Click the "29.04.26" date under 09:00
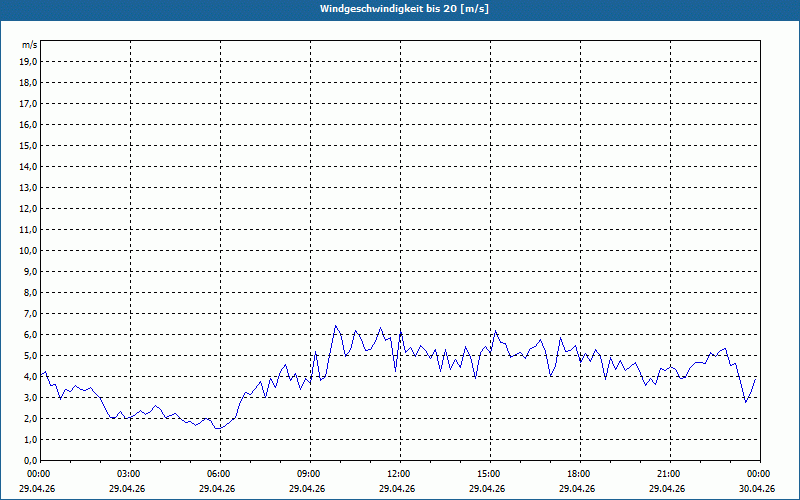The width and height of the screenshot is (800, 500). [x=307, y=488]
